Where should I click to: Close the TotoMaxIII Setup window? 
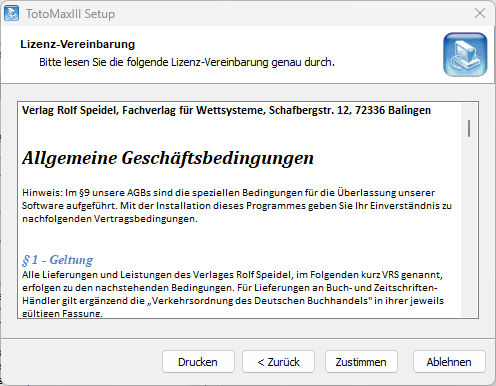pyautogui.click(x=480, y=13)
